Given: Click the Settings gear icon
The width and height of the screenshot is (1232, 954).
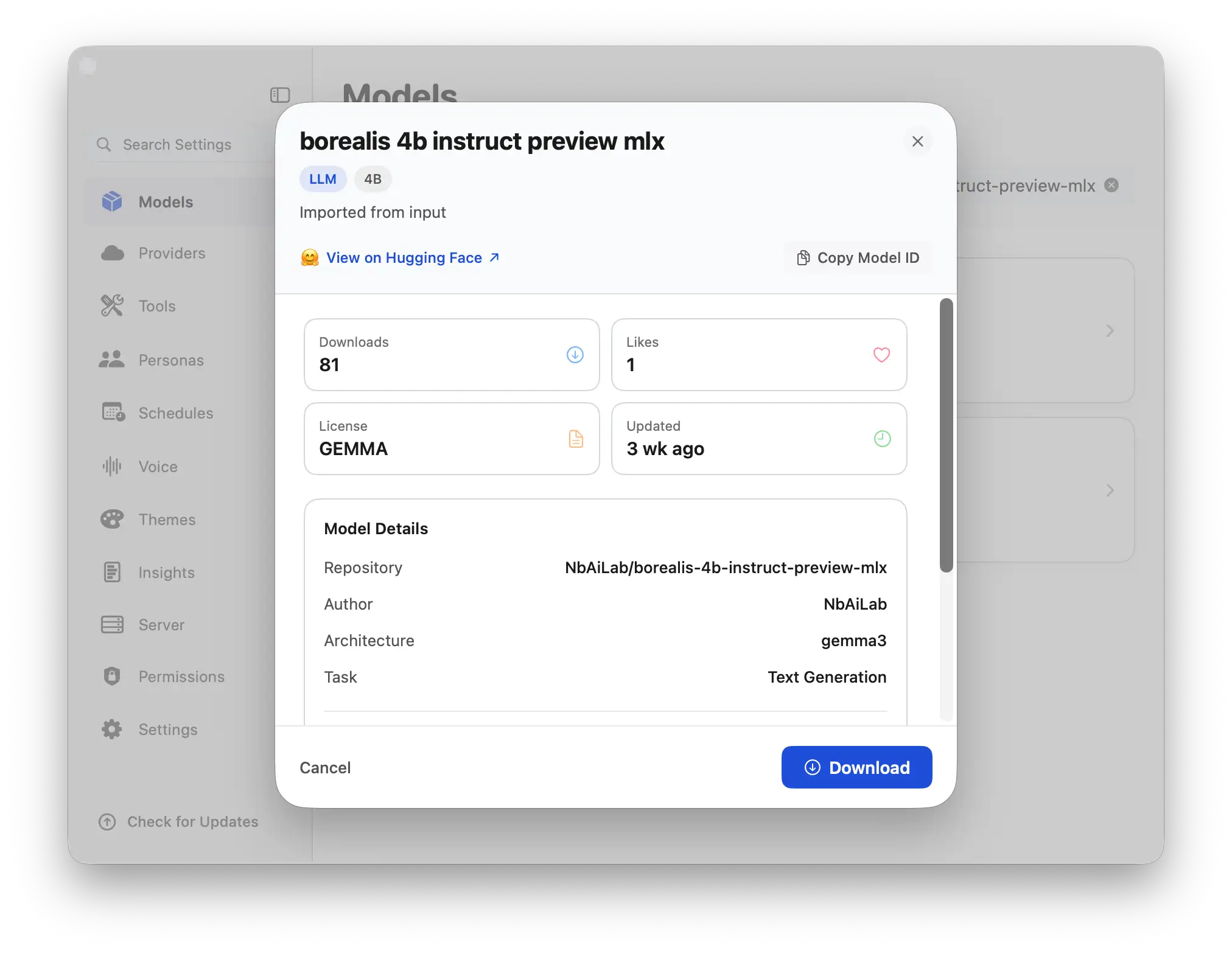Looking at the screenshot, I should click(x=112, y=729).
